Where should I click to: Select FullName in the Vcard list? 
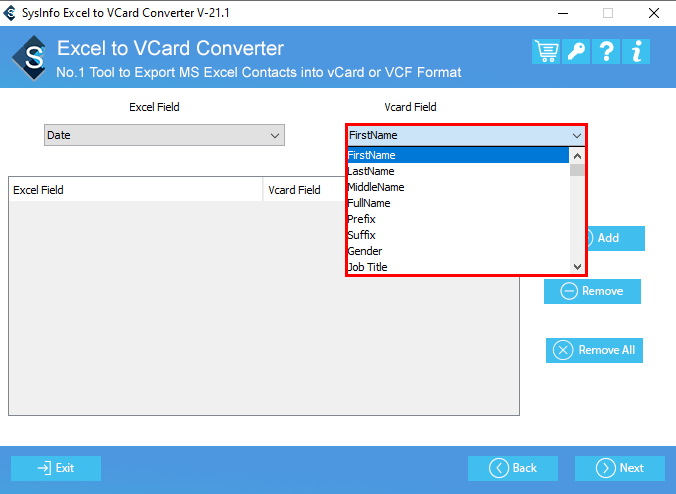tap(458, 203)
